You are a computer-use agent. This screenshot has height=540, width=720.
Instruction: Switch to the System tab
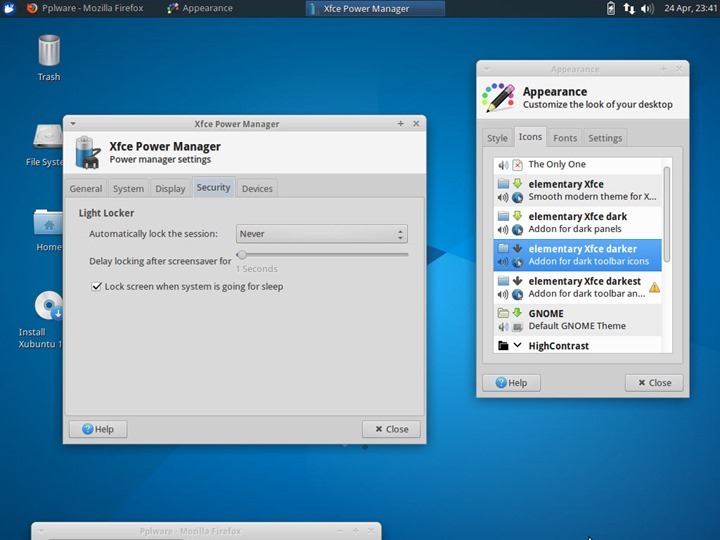[128, 188]
